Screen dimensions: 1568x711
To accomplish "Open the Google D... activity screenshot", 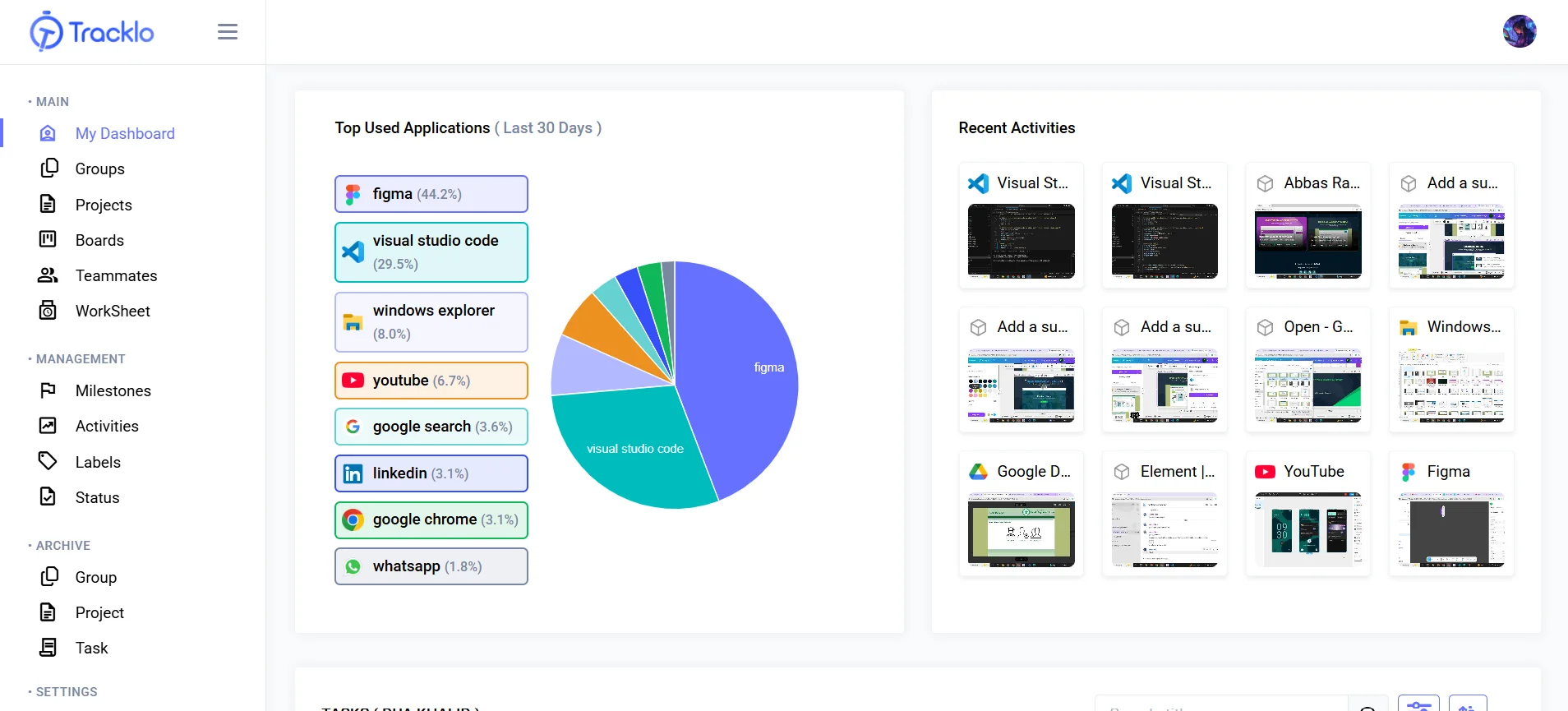I will (1021, 529).
